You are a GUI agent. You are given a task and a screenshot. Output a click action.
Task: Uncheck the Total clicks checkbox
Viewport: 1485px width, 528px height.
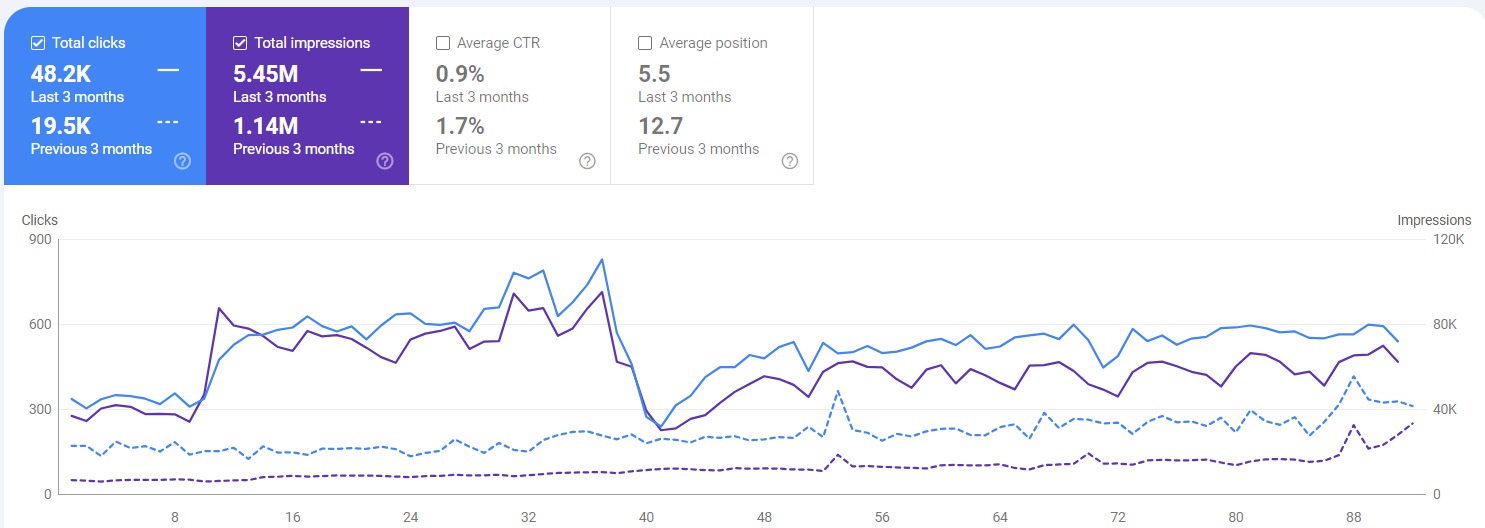tap(38, 43)
